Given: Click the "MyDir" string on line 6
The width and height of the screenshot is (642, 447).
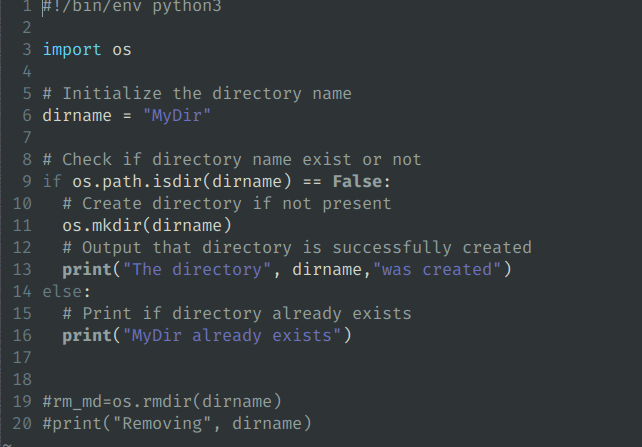Looking at the screenshot, I should [x=177, y=115].
